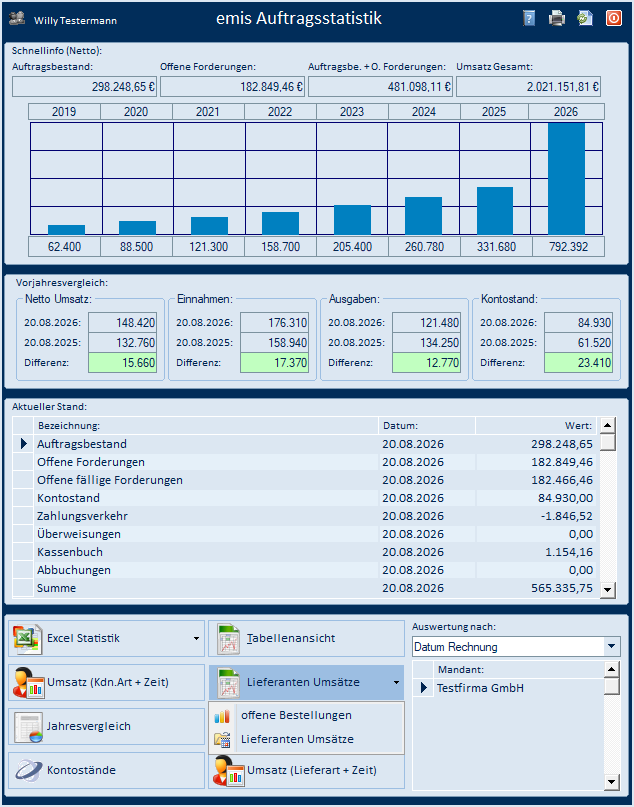
Task: Click the refresh document icon
Action: click(x=585, y=19)
